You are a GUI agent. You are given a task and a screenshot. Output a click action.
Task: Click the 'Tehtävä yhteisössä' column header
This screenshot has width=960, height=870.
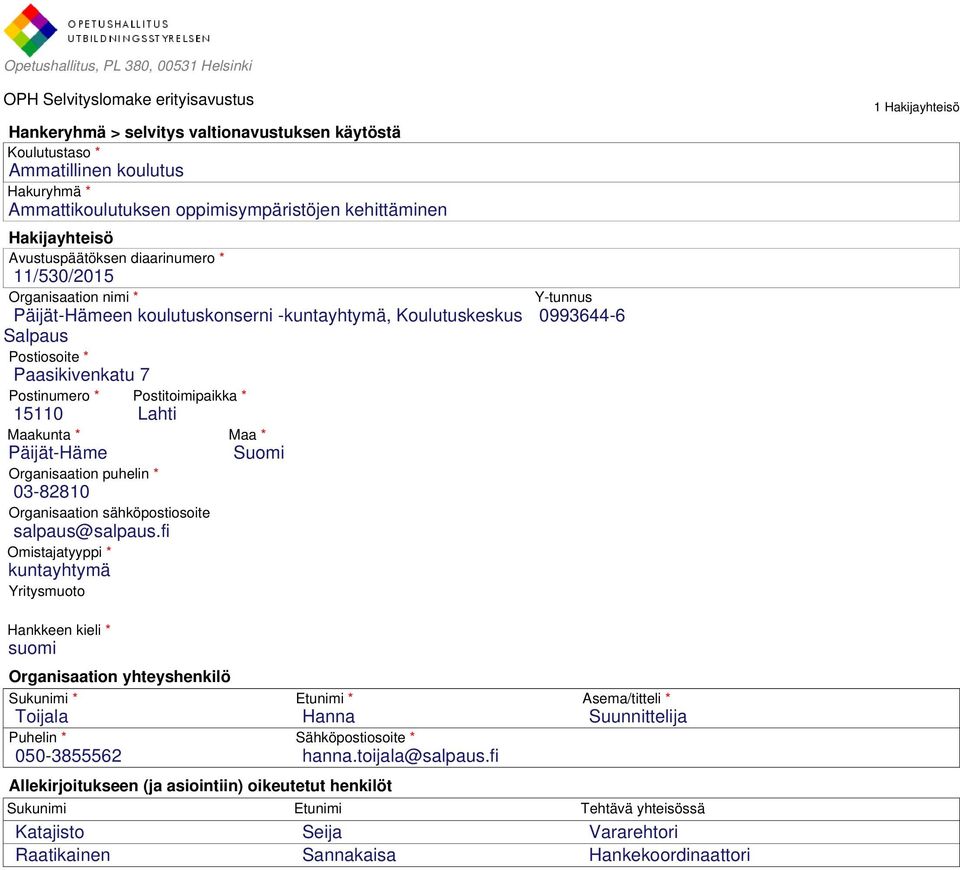click(643, 809)
